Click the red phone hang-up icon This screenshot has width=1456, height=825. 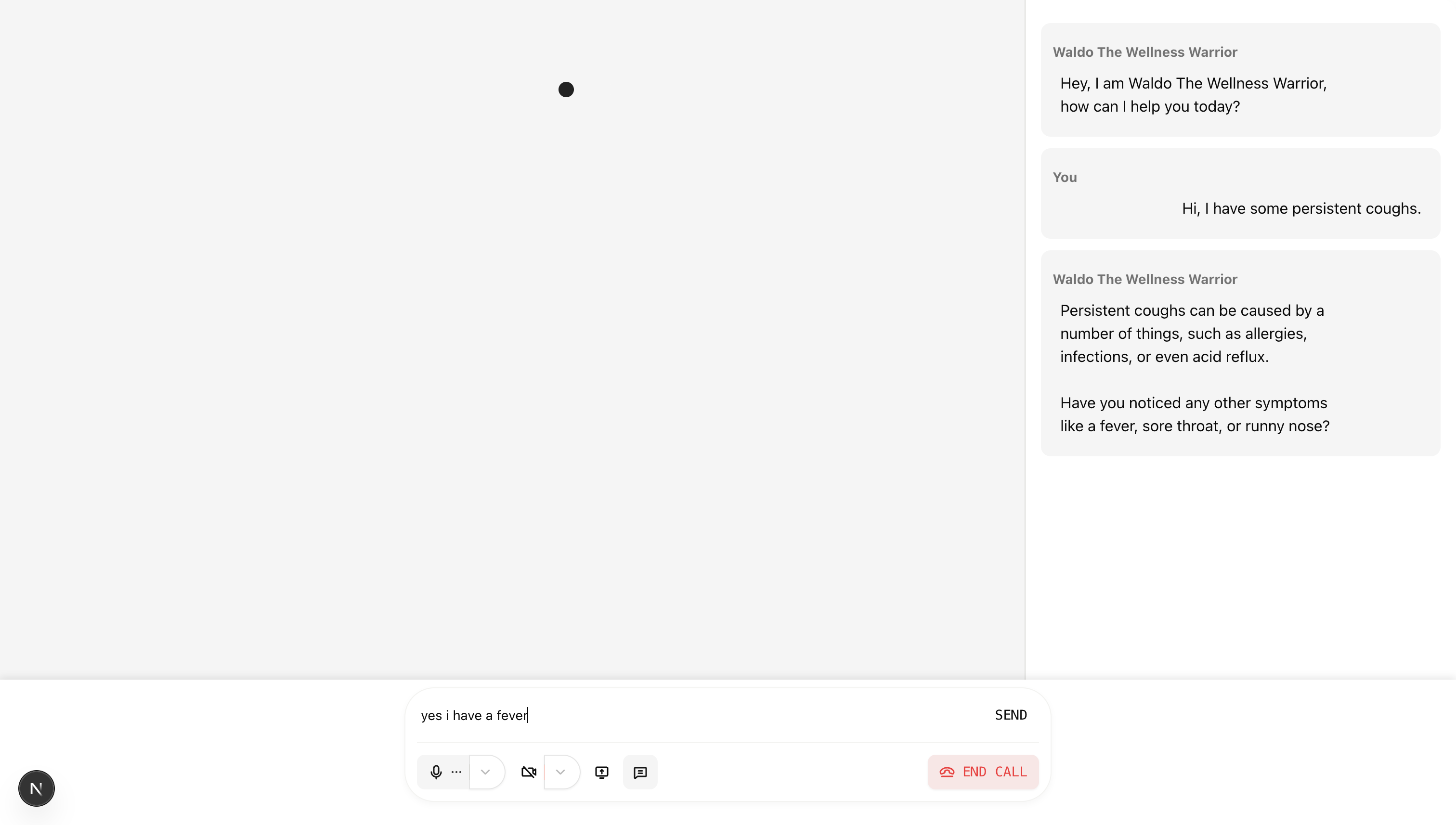pos(947,772)
